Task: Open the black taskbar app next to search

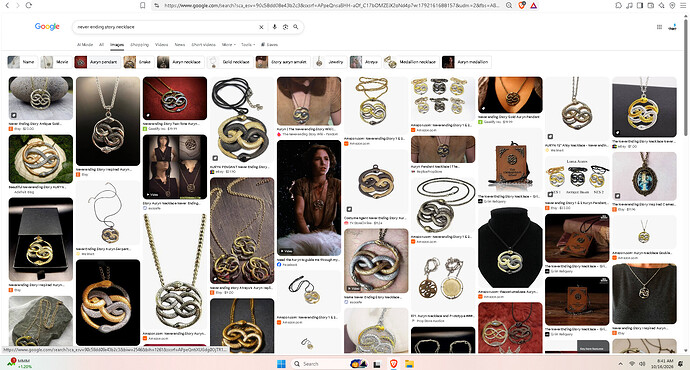Action: point(377,364)
